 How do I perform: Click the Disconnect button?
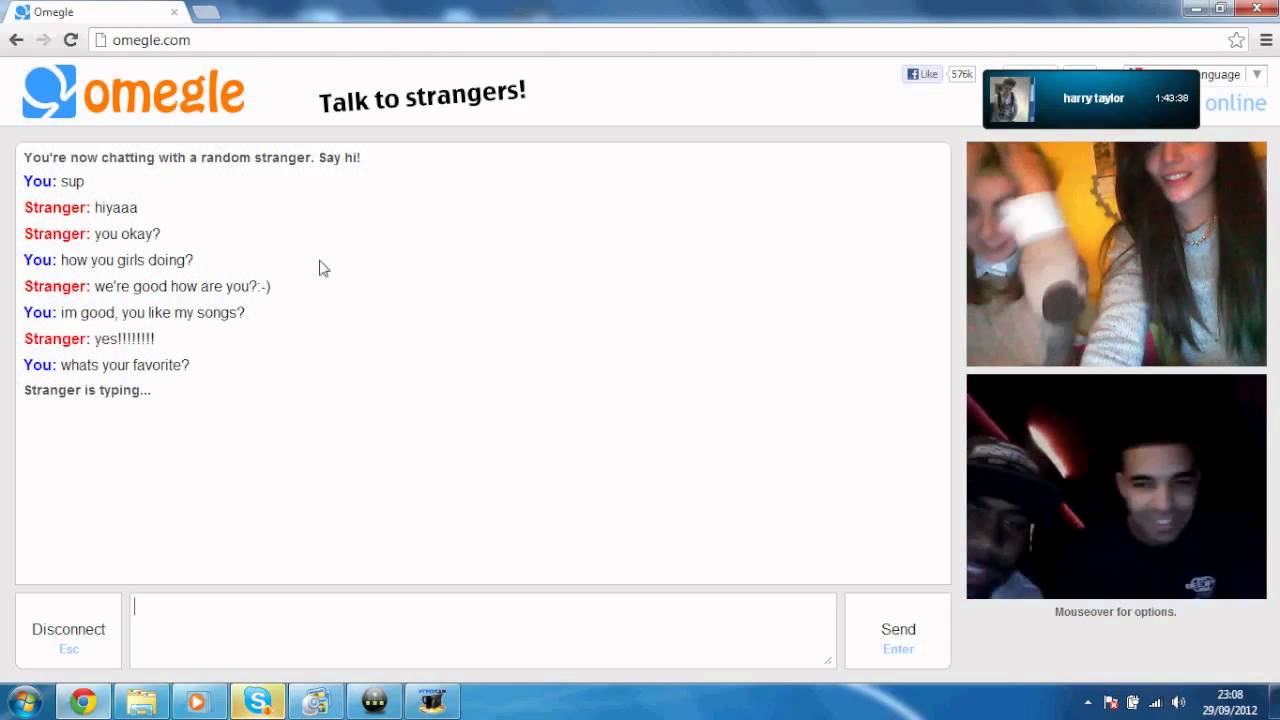(x=68, y=631)
